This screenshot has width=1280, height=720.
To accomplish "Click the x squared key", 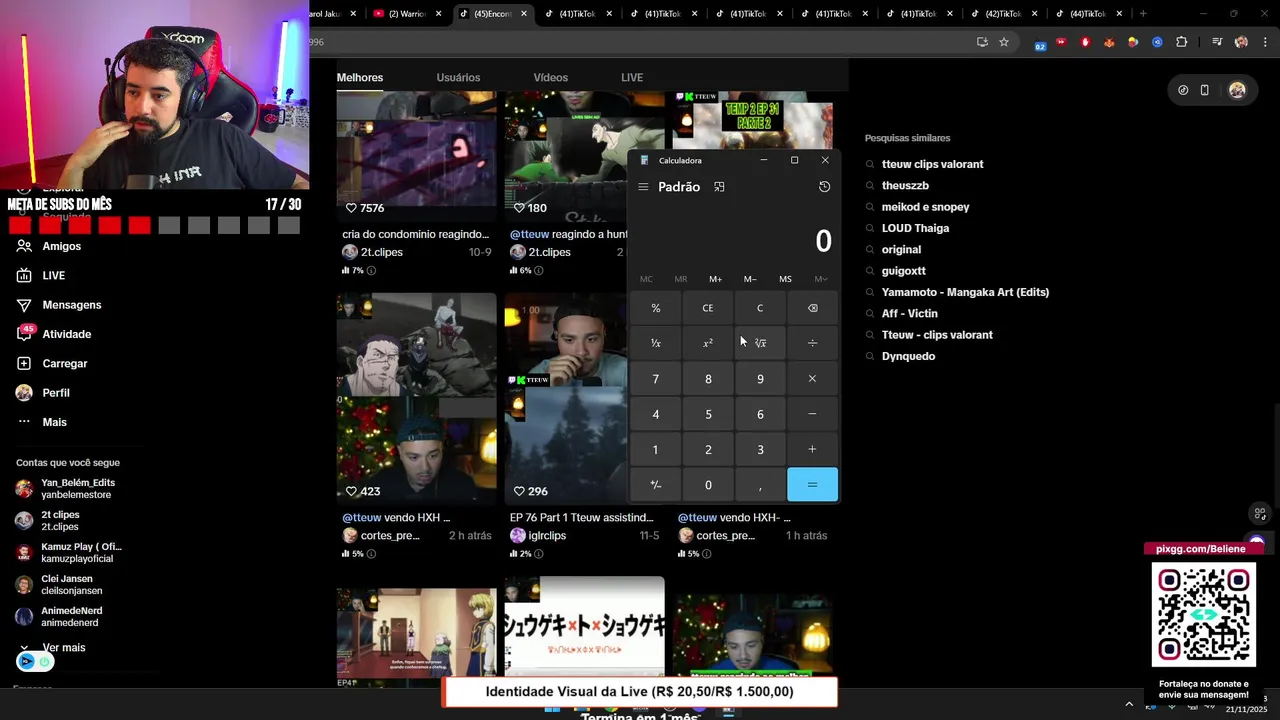I will click(x=708, y=343).
